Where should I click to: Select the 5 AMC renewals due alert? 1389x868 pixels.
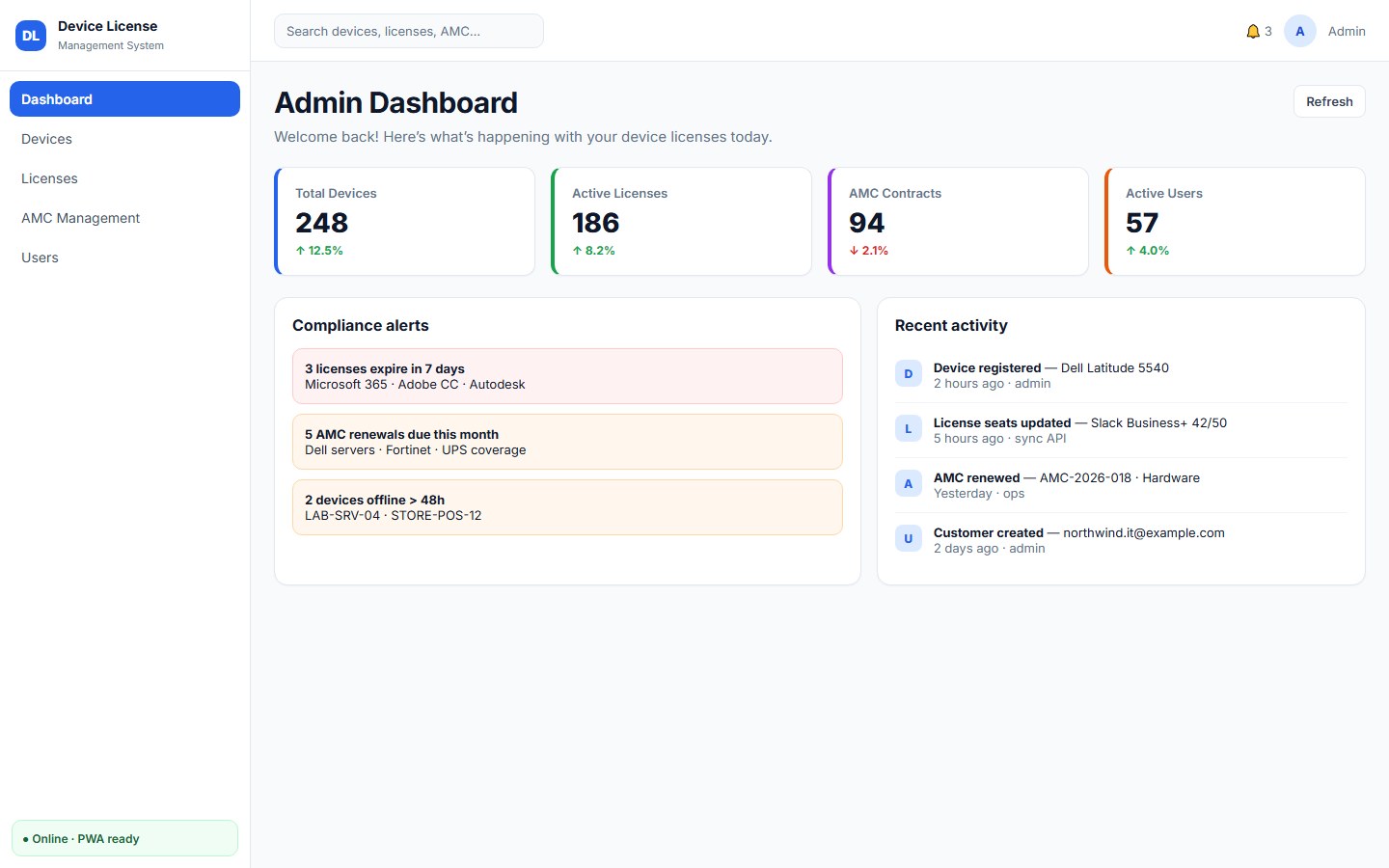pos(567,442)
